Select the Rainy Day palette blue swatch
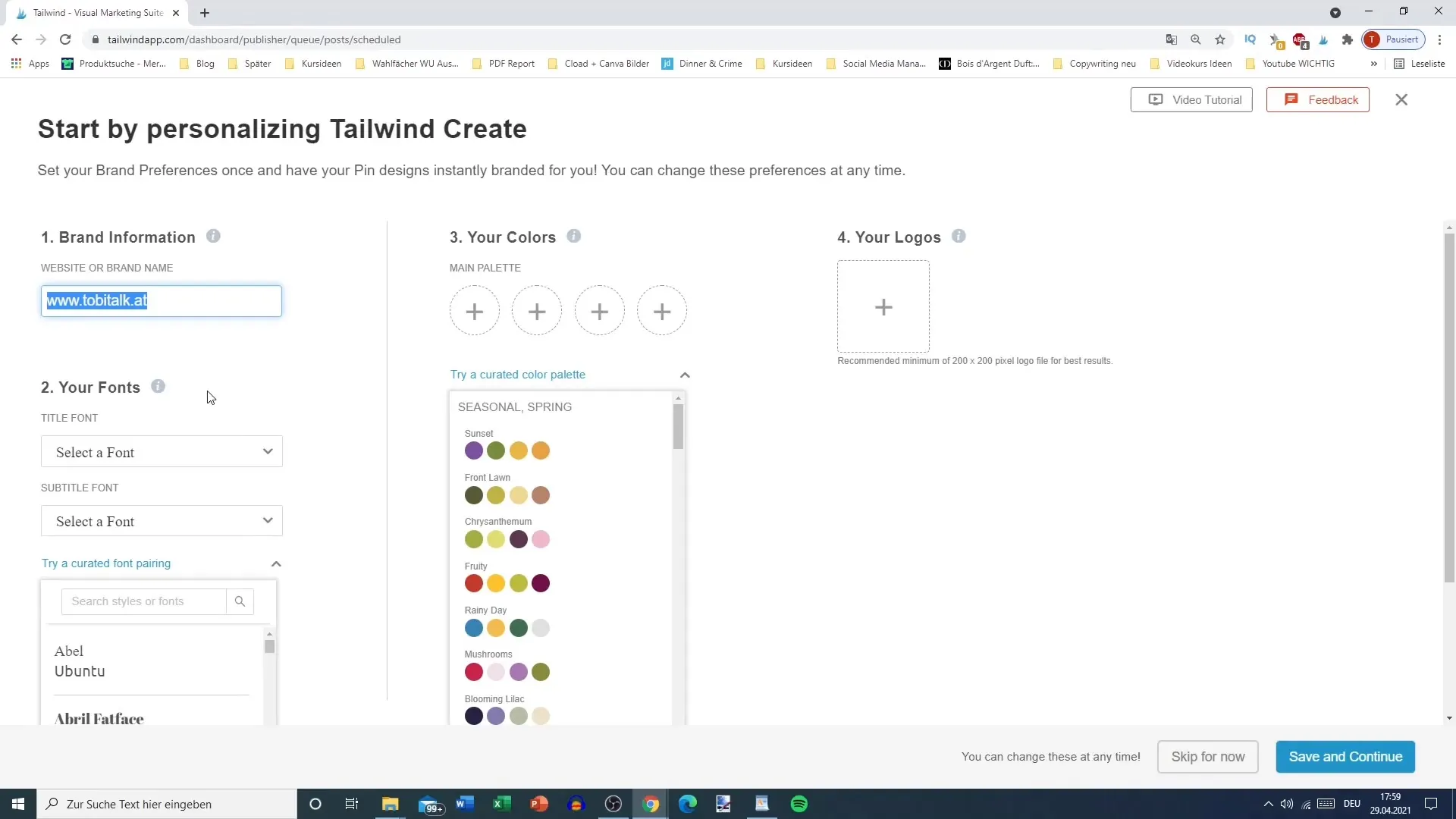Image resolution: width=1456 pixels, height=819 pixels. click(x=474, y=628)
